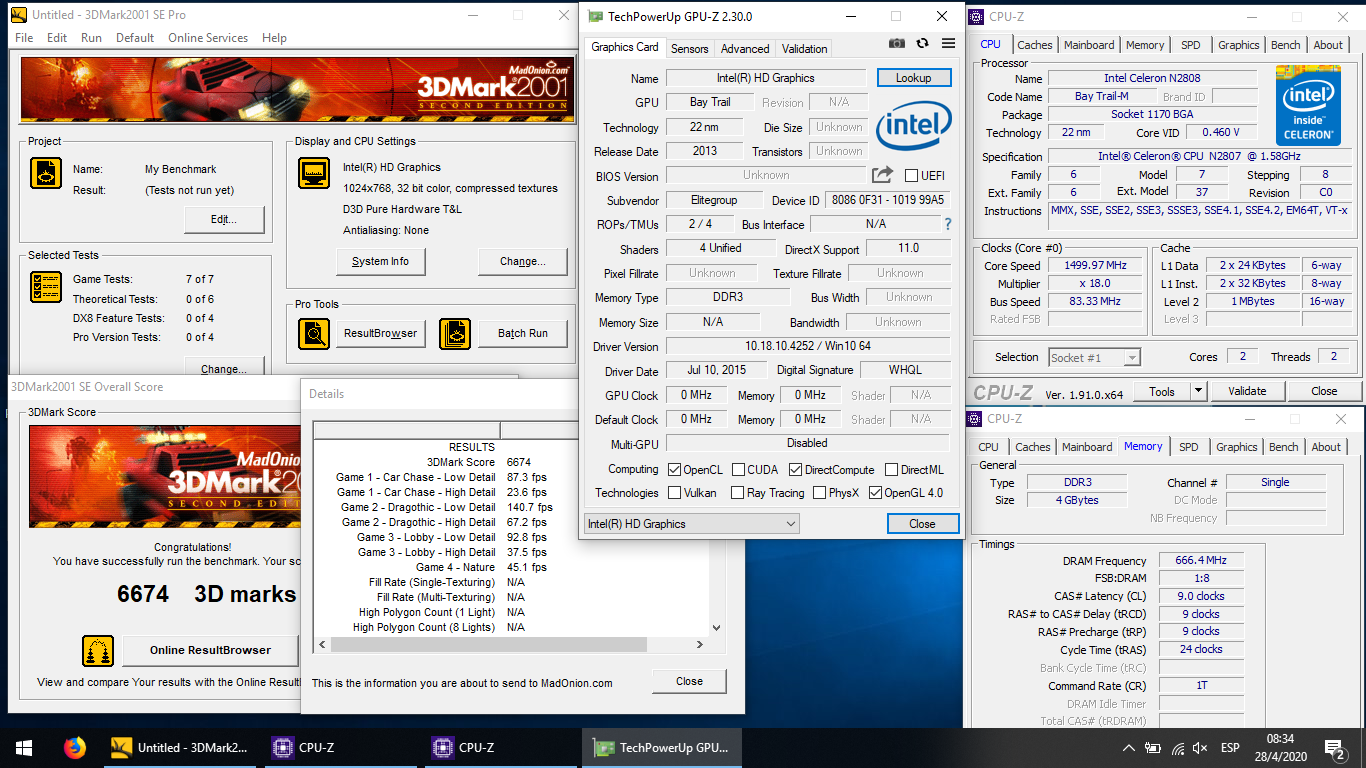Open Online Services menu

tap(208, 38)
